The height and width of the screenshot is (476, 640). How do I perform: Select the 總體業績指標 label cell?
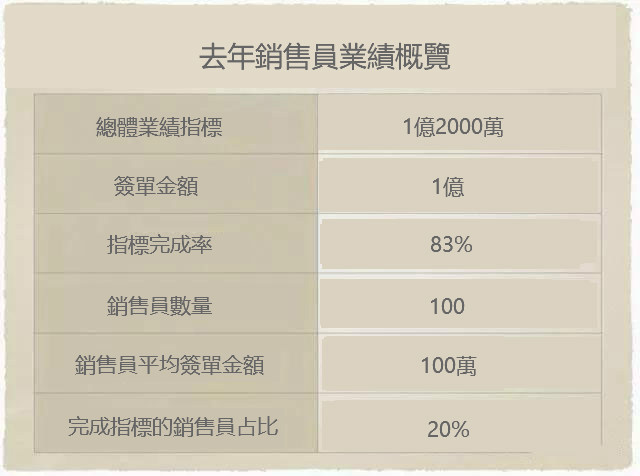(176, 124)
